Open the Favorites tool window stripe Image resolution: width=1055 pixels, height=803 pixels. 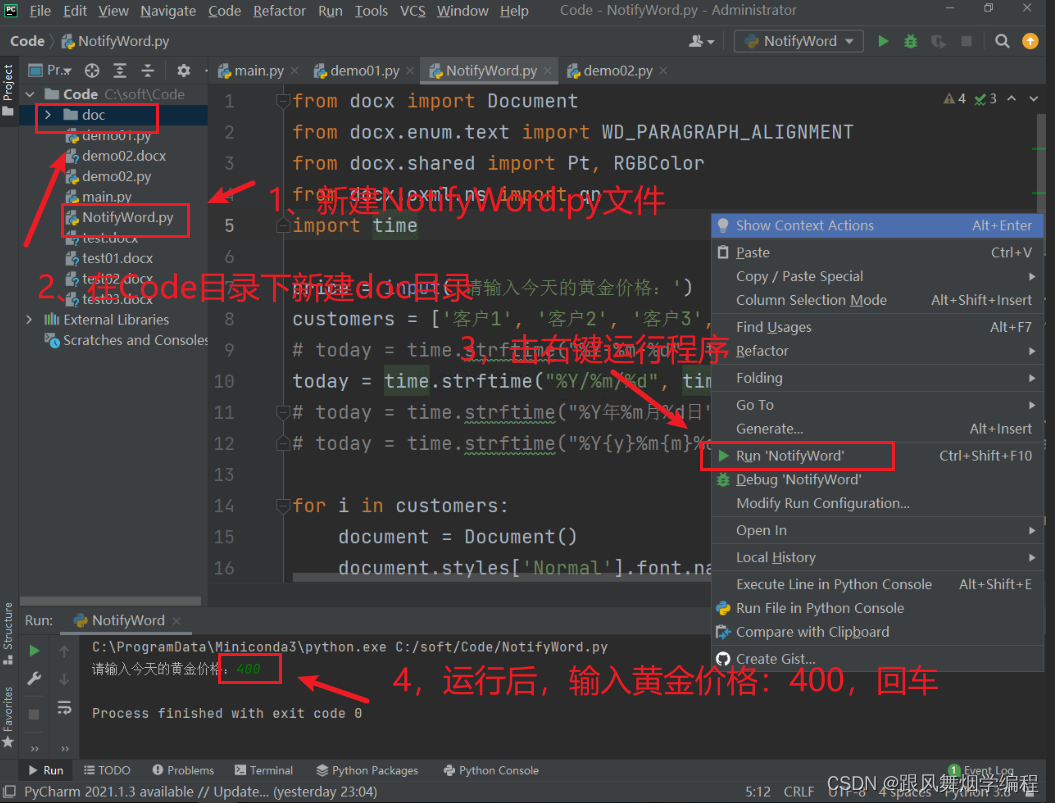(8, 717)
